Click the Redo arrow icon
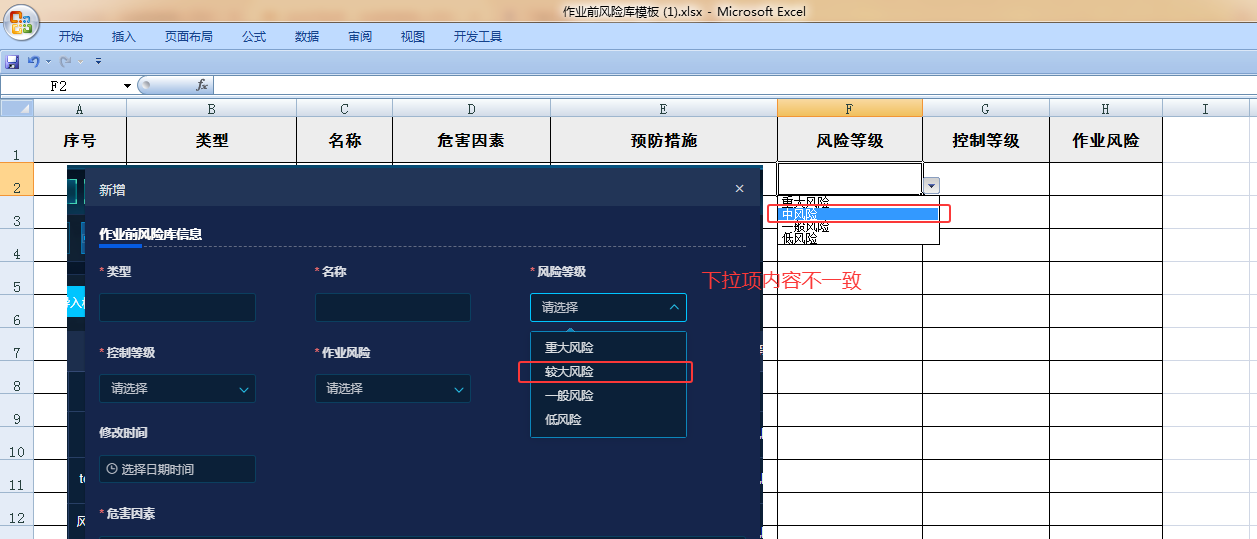 [x=66, y=62]
